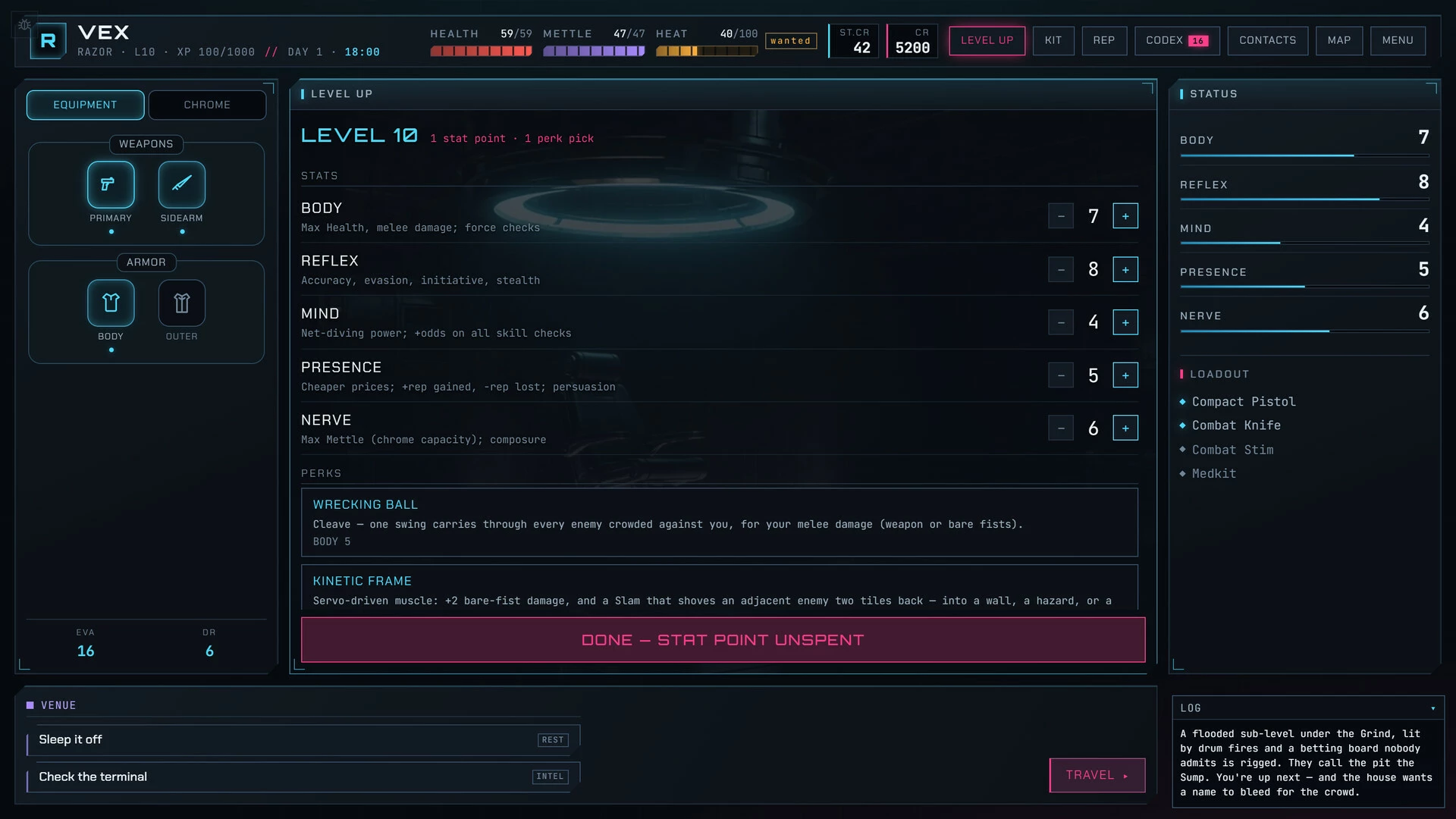The image size is (1456, 819).
Task: Increase the BODY stat with plus
Action: [x=1125, y=216]
